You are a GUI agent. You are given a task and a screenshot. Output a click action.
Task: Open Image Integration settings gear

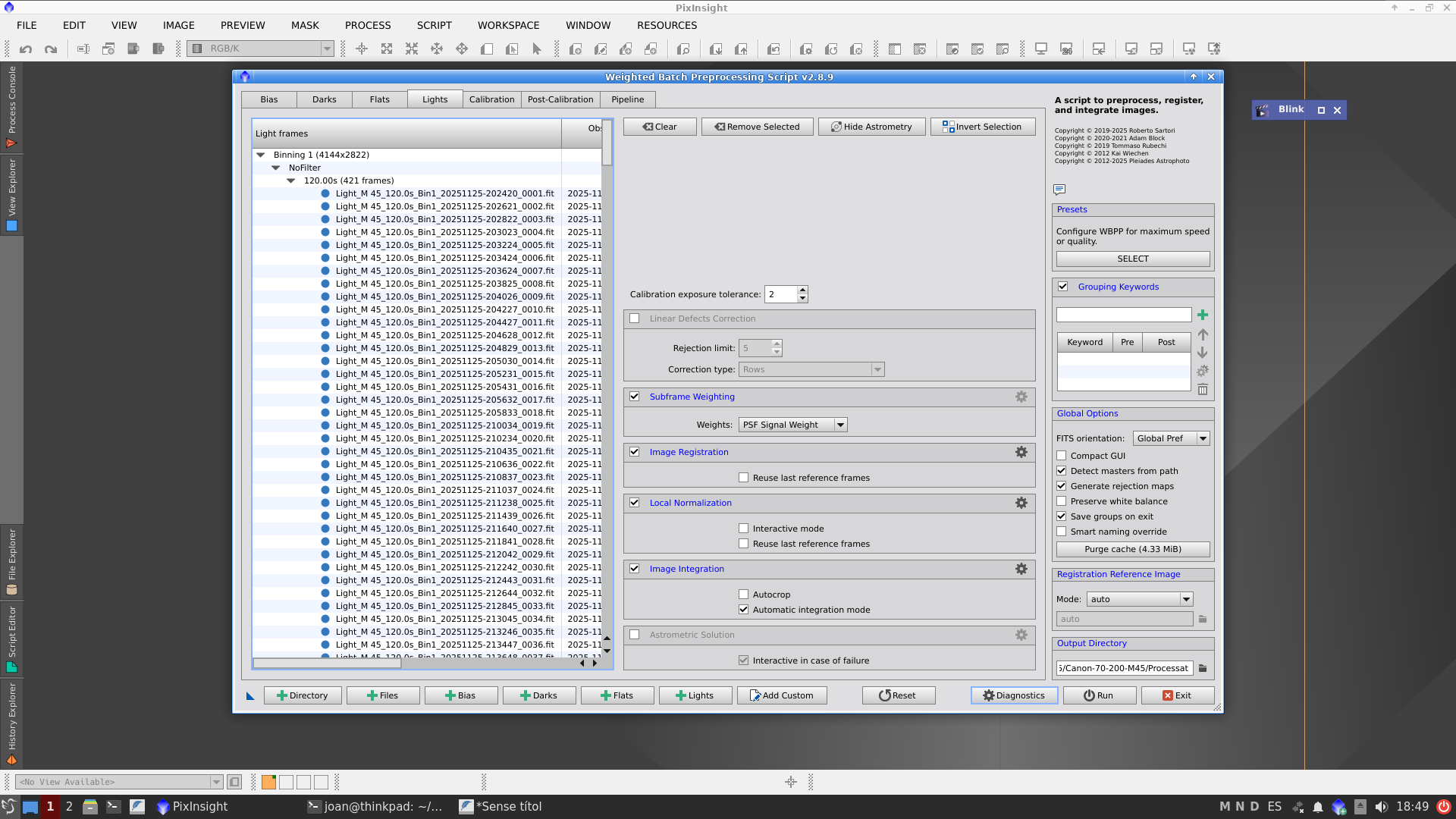(x=1021, y=569)
